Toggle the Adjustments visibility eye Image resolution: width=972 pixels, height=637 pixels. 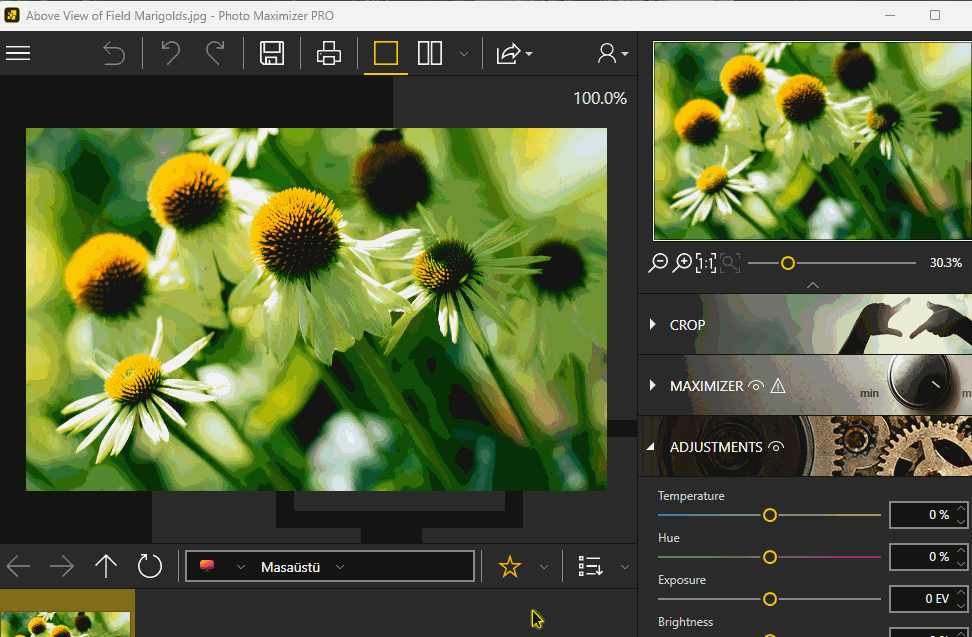(775, 447)
